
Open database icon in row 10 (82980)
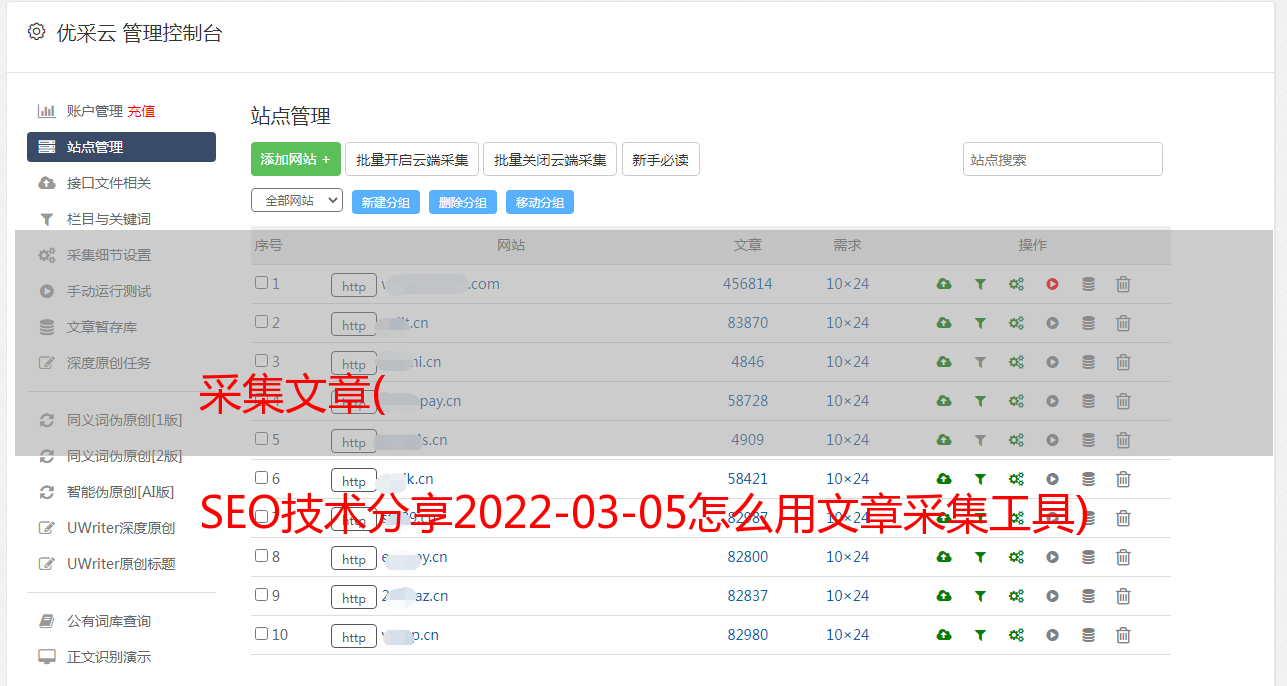1088,635
